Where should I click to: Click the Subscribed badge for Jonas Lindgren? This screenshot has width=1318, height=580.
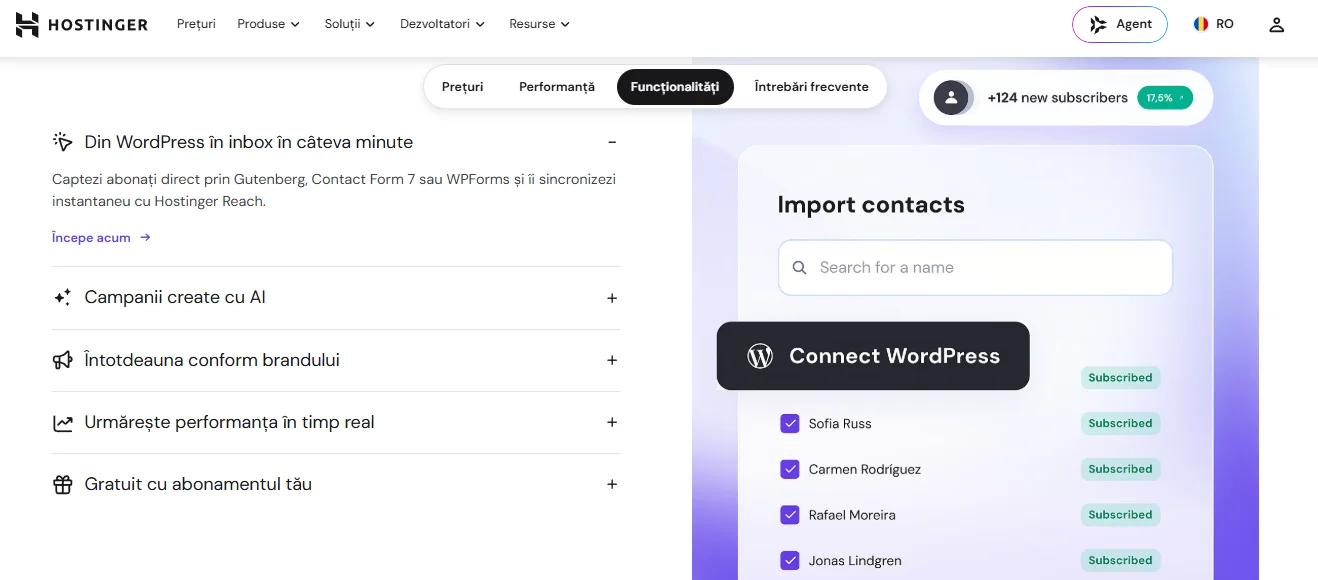coord(1120,561)
